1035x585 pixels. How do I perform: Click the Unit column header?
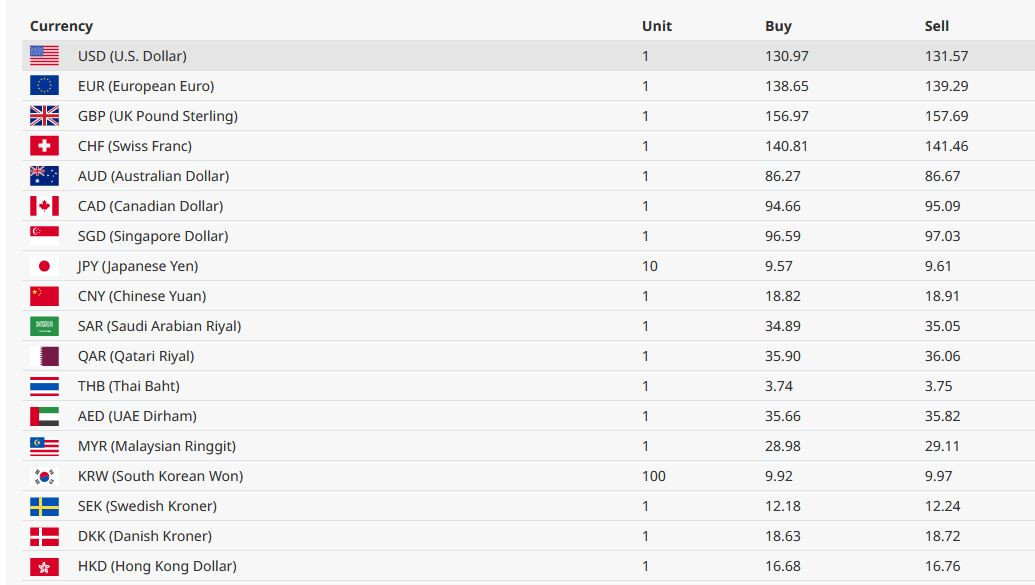(x=657, y=26)
